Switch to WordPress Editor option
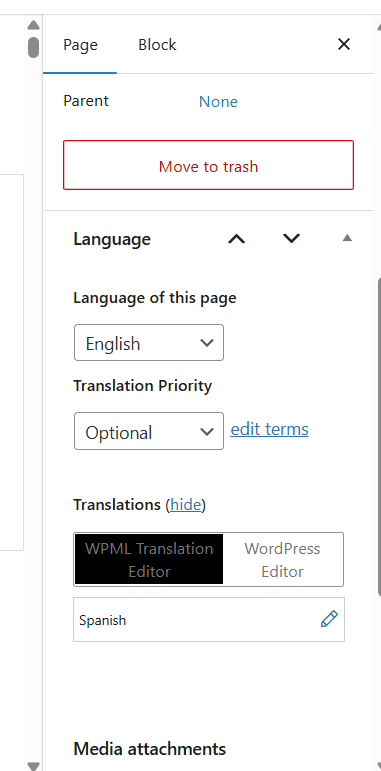The image size is (381, 771). pos(283,560)
